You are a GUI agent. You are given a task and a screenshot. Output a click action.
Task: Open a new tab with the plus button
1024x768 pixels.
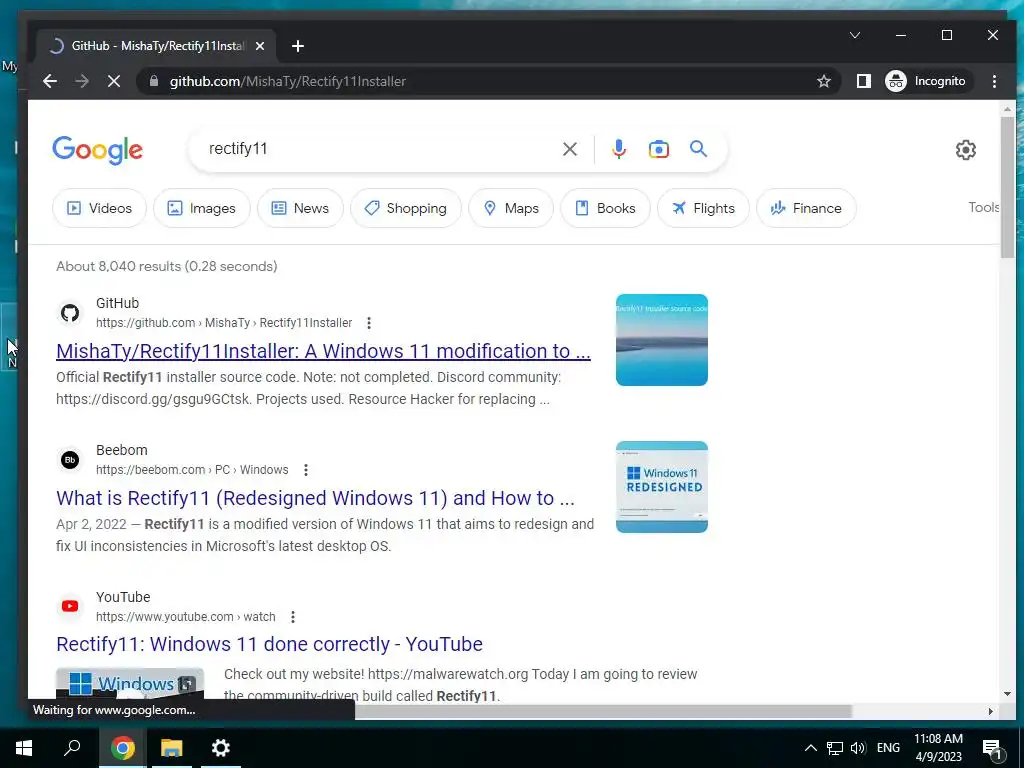298,46
